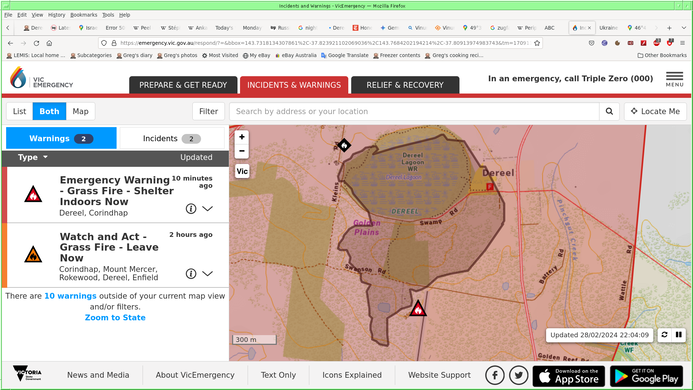Sort by the Updated column
The height and width of the screenshot is (390, 693).
pyautogui.click(x=196, y=157)
